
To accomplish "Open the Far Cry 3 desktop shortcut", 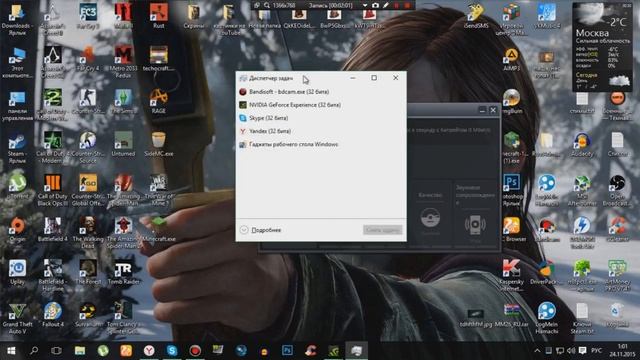I will pos(88,16).
